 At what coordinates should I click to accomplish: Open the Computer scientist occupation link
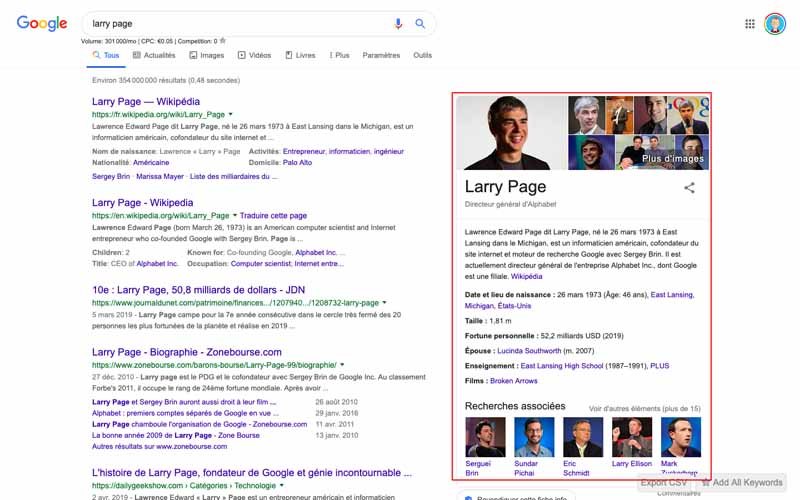pos(261,264)
